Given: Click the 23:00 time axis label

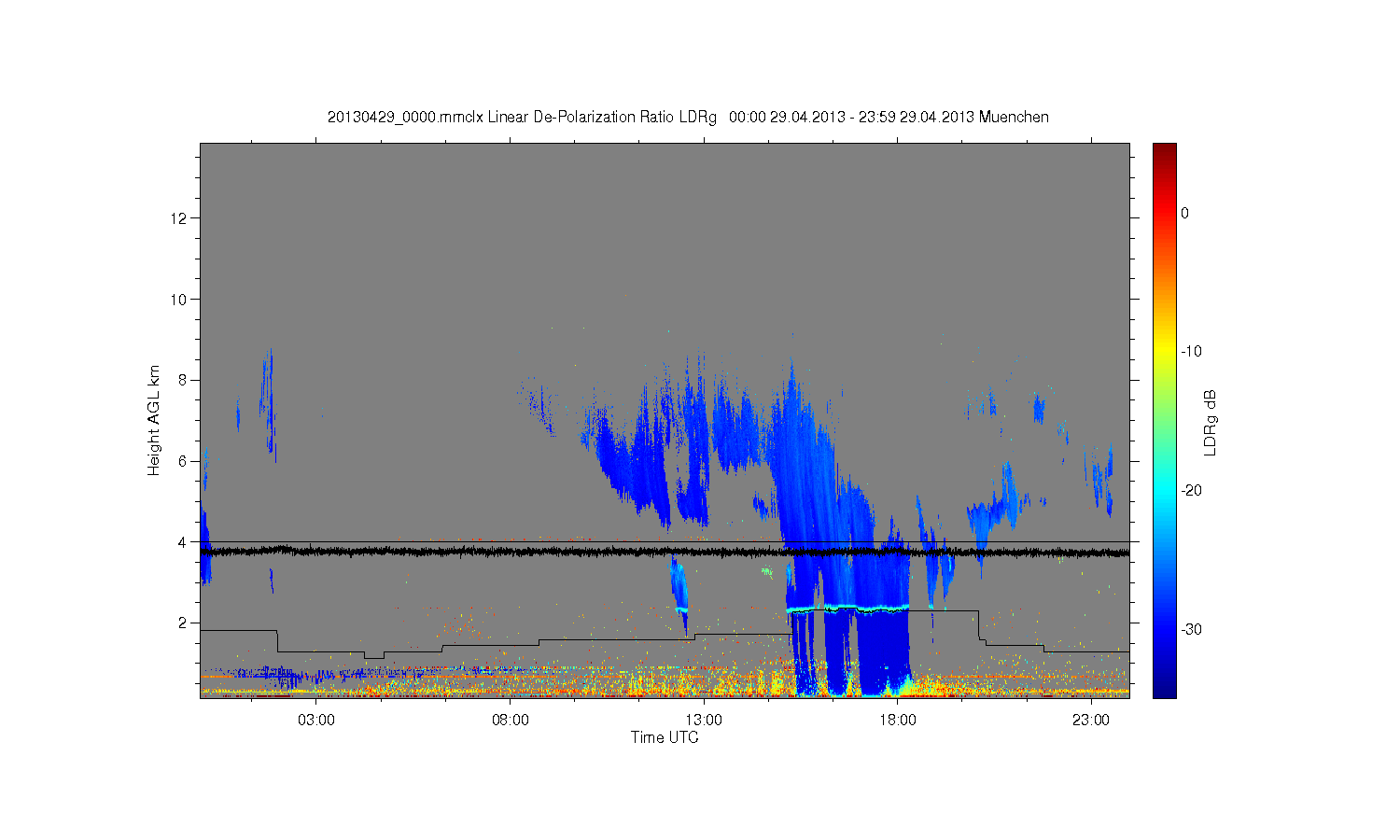Looking at the screenshot, I should [x=1091, y=721].
